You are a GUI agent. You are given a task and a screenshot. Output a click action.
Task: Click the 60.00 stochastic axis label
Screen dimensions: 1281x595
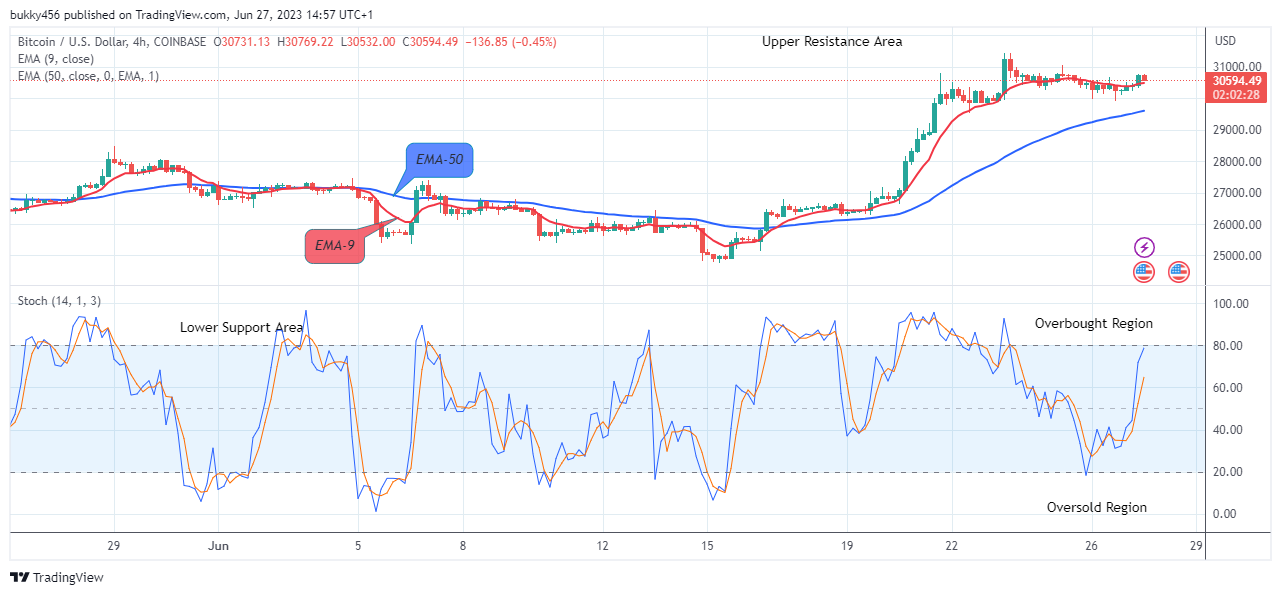1229,388
